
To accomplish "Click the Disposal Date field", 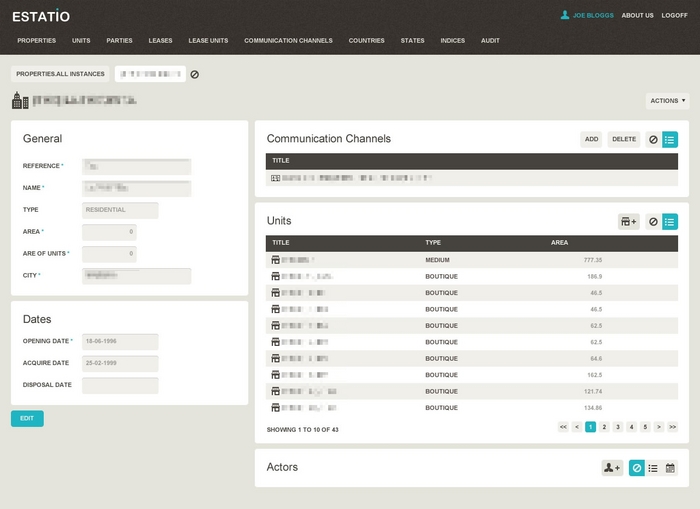I will click(x=120, y=385).
